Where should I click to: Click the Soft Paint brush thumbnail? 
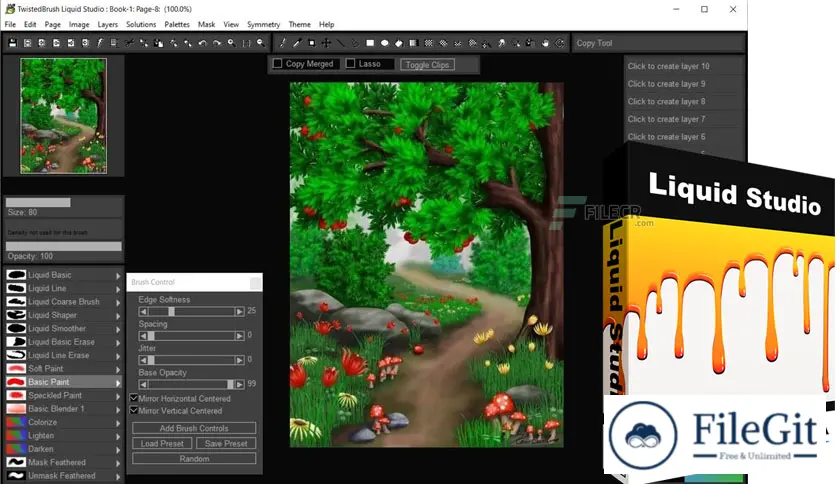click(x=16, y=369)
